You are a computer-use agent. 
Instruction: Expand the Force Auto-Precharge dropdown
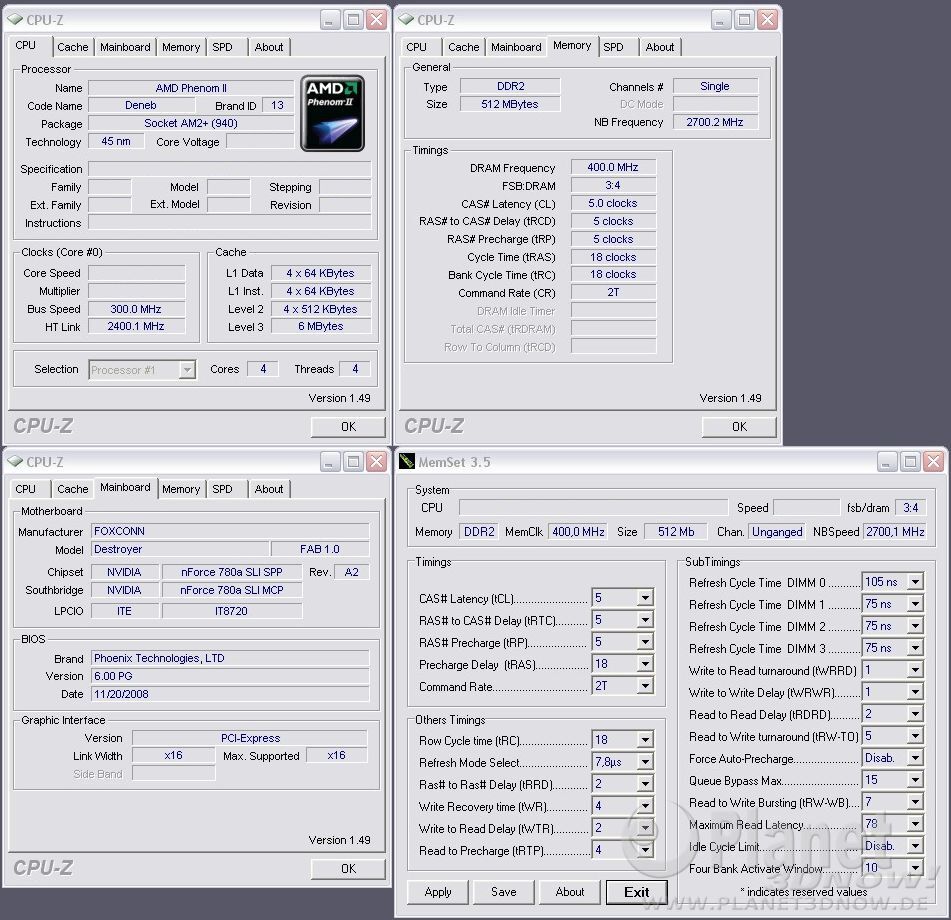[915, 759]
